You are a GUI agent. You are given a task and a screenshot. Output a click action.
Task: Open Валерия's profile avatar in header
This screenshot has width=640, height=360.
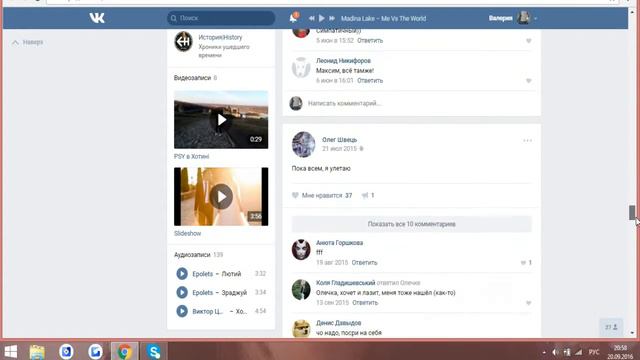pos(523,18)
